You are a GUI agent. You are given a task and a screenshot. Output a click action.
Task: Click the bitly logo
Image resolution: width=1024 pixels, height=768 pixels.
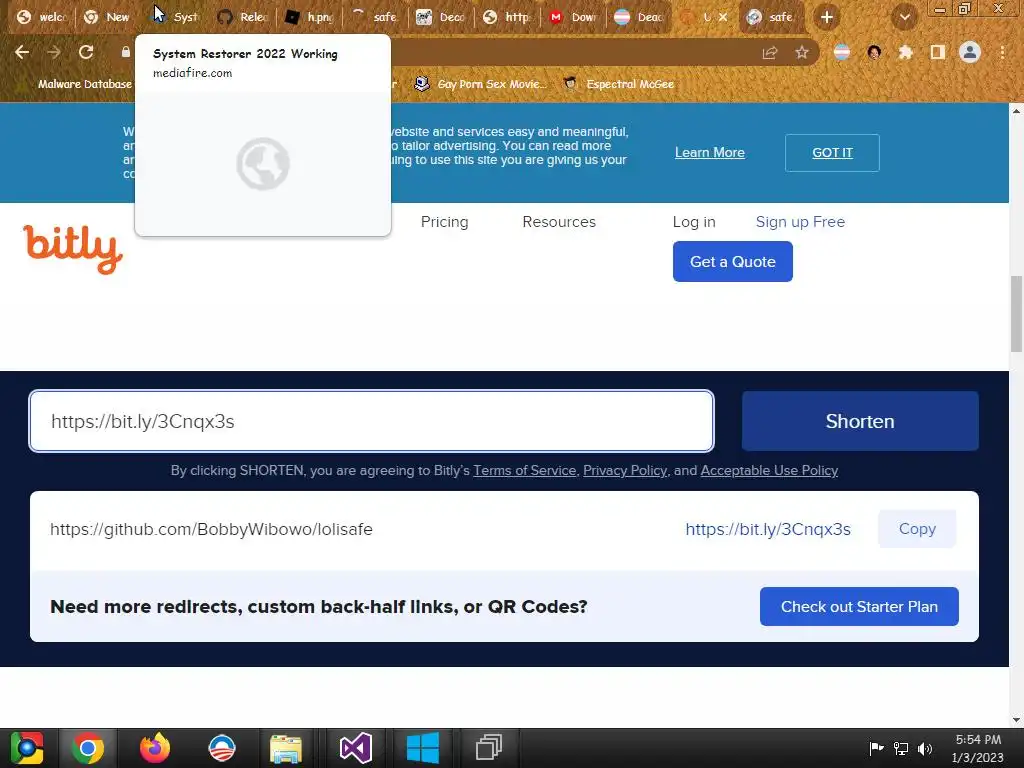pyautogui.click(x=72, y=248)
